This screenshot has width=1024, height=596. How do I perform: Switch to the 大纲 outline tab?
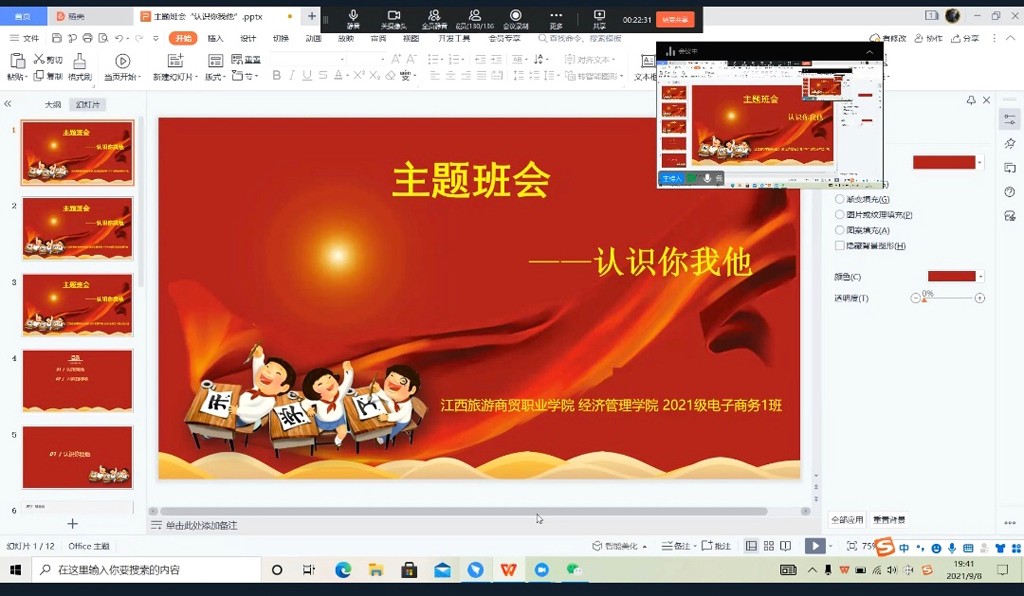[52, 104]
